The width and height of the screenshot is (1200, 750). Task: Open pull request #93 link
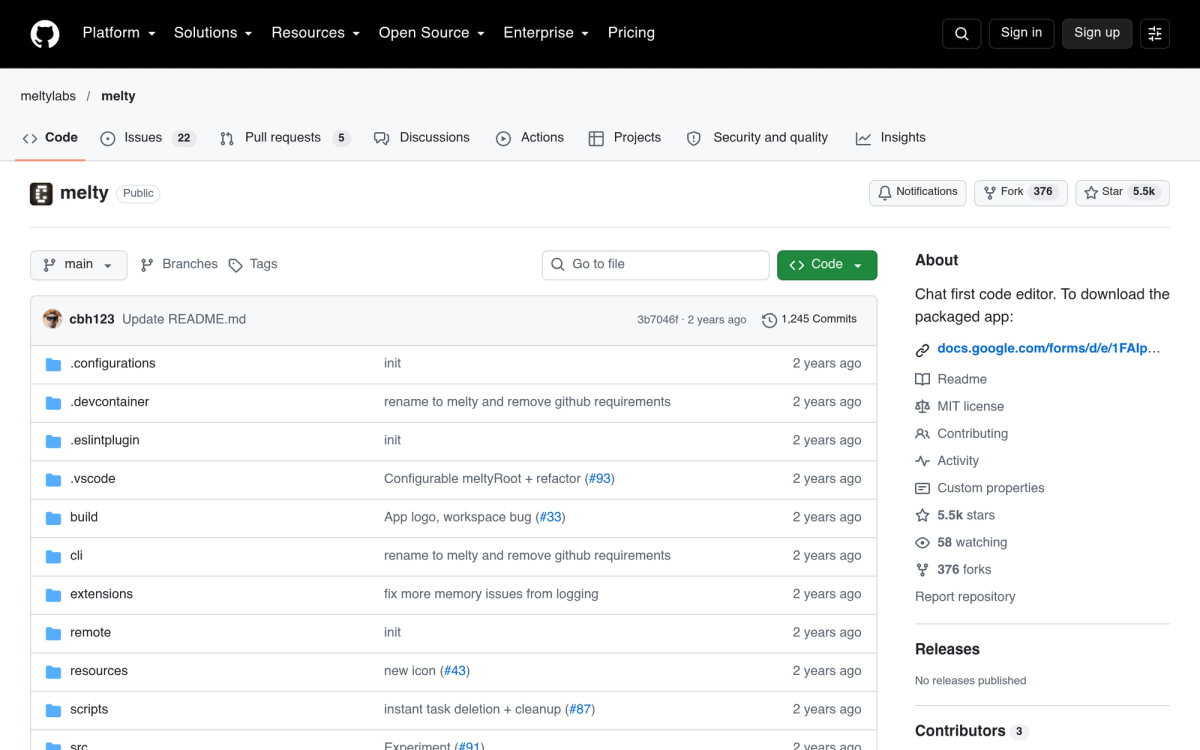pyautogui.click(x=599, y=479)
